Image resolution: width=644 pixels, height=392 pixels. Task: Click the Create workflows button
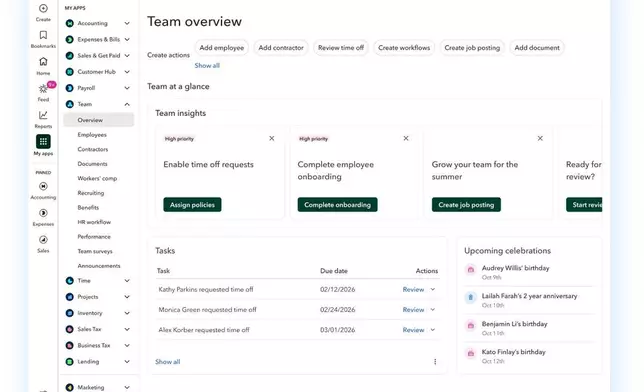pos(404,48)
